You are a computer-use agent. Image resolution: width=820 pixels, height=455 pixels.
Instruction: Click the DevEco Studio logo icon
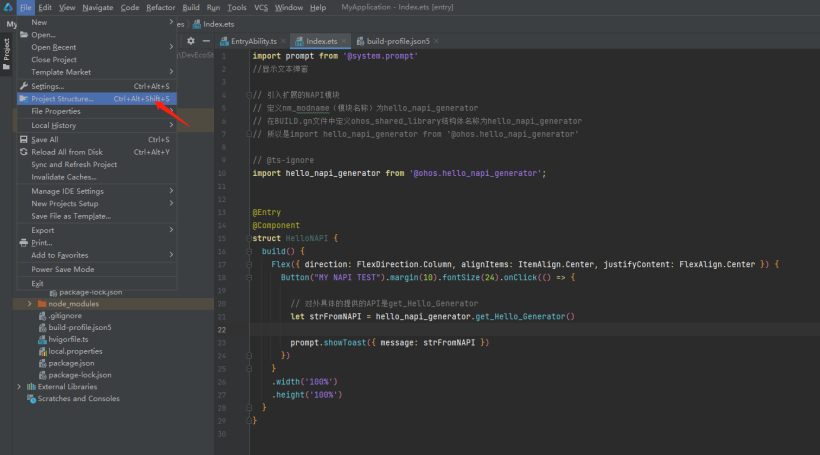point(7,7)
